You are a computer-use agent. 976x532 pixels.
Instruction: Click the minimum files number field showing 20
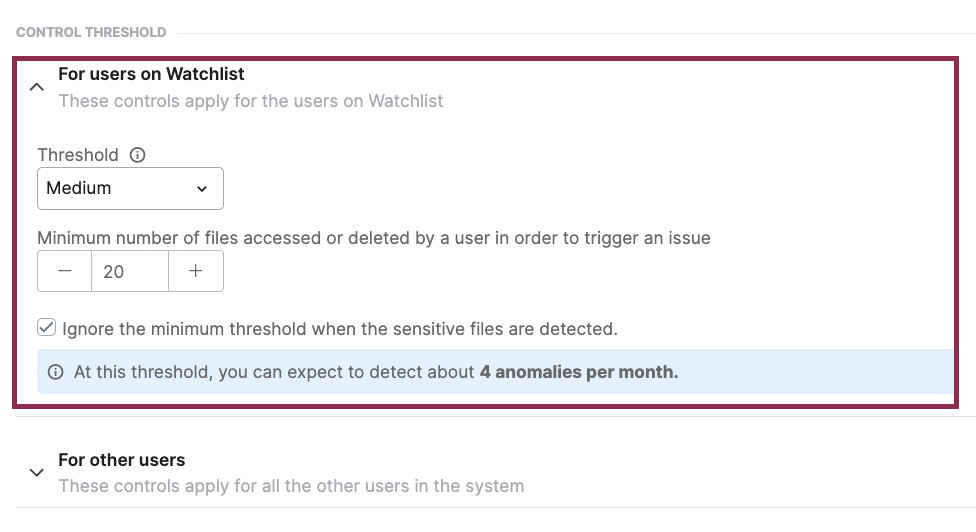pyautogui.click(x=129, y=271)
